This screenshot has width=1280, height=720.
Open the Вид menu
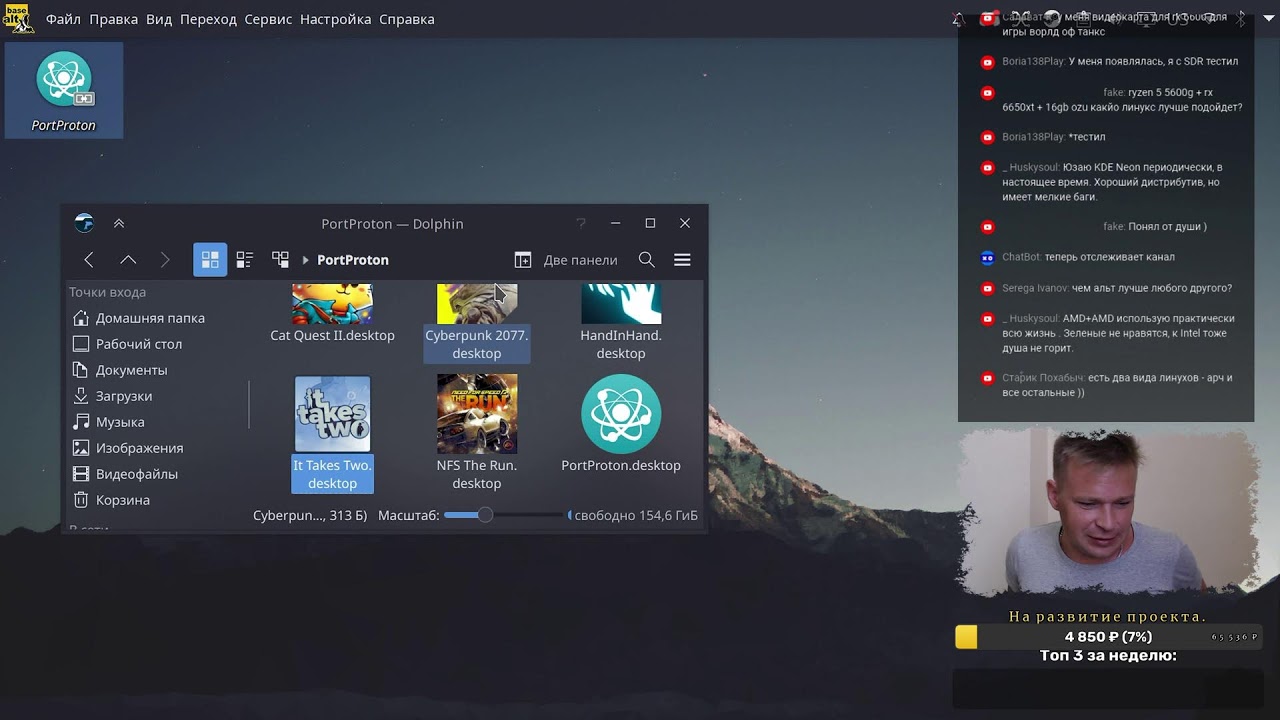pos(159,19)
